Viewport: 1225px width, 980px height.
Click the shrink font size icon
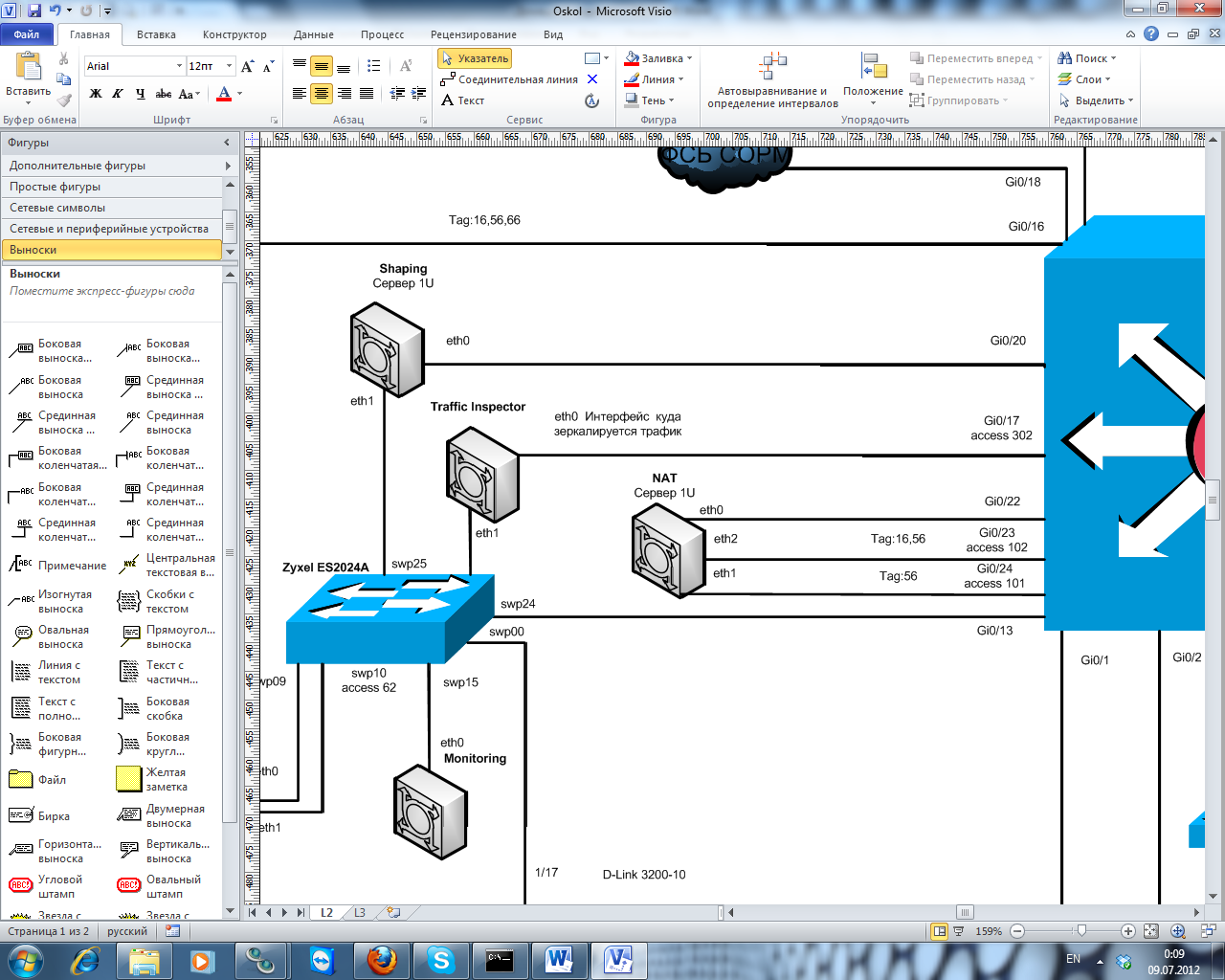(268, 66)
